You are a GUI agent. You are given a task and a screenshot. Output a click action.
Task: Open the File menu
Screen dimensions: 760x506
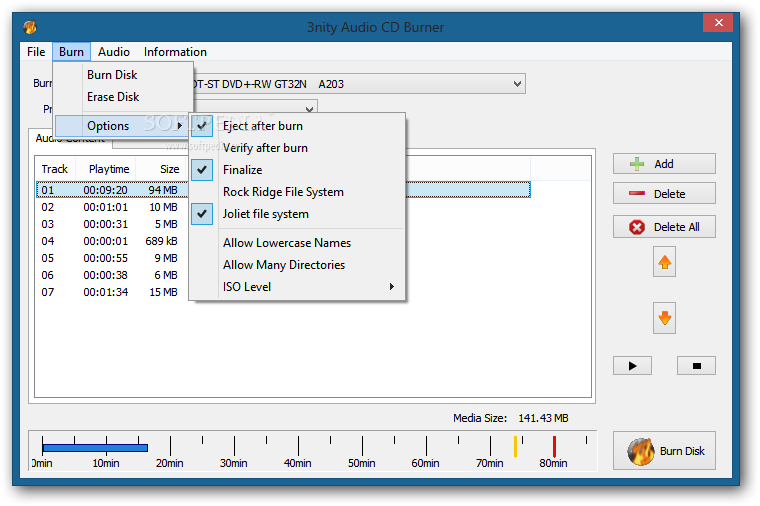(36, 52)
